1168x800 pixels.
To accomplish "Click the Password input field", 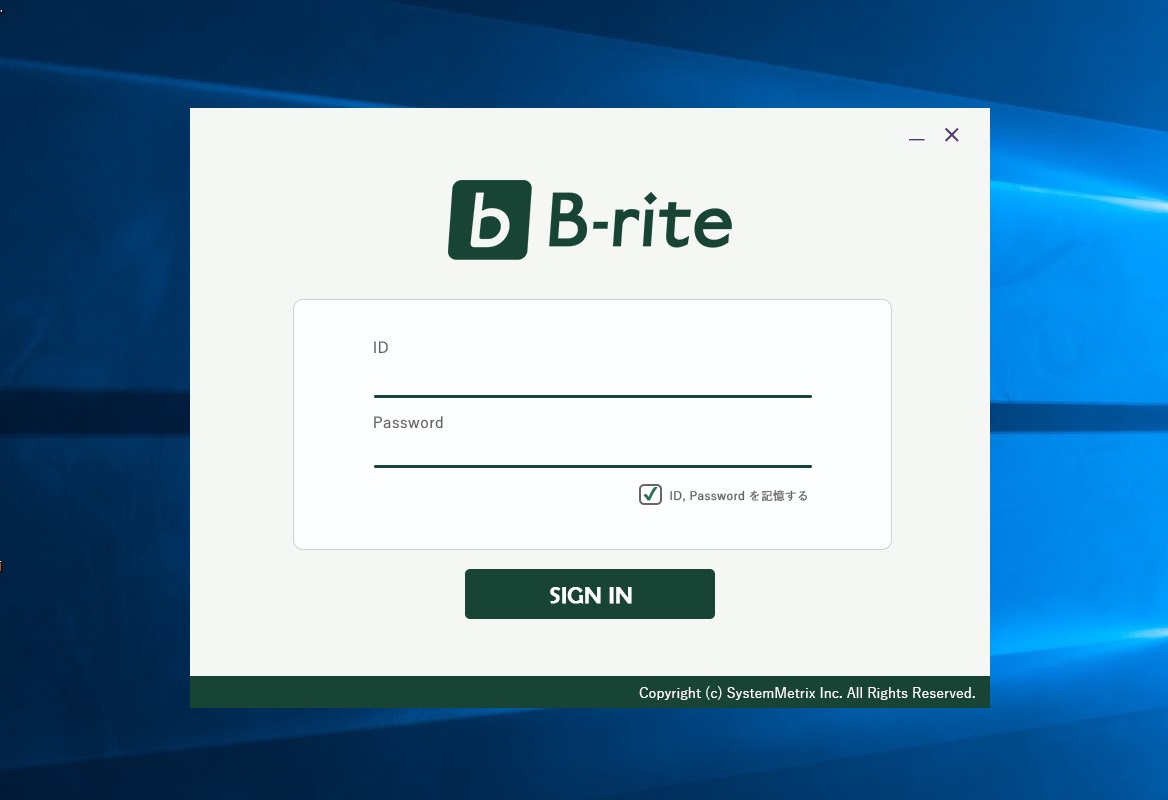I will pos(592,451).
